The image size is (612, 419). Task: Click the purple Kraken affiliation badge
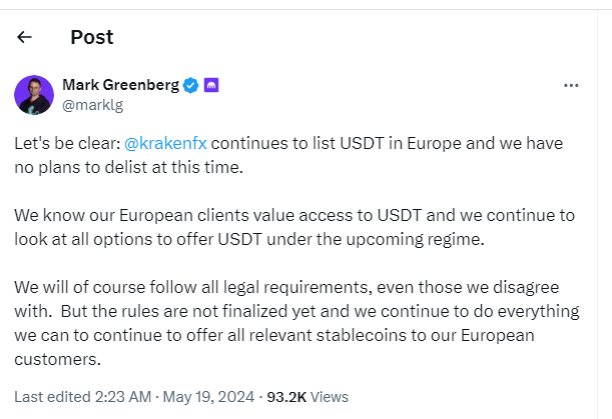210,85
